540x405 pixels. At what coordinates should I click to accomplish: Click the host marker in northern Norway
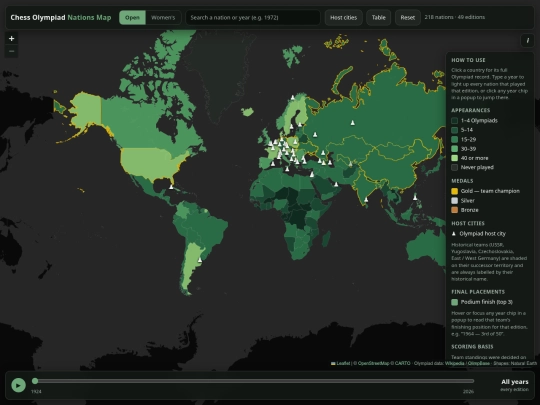[293, 97]
